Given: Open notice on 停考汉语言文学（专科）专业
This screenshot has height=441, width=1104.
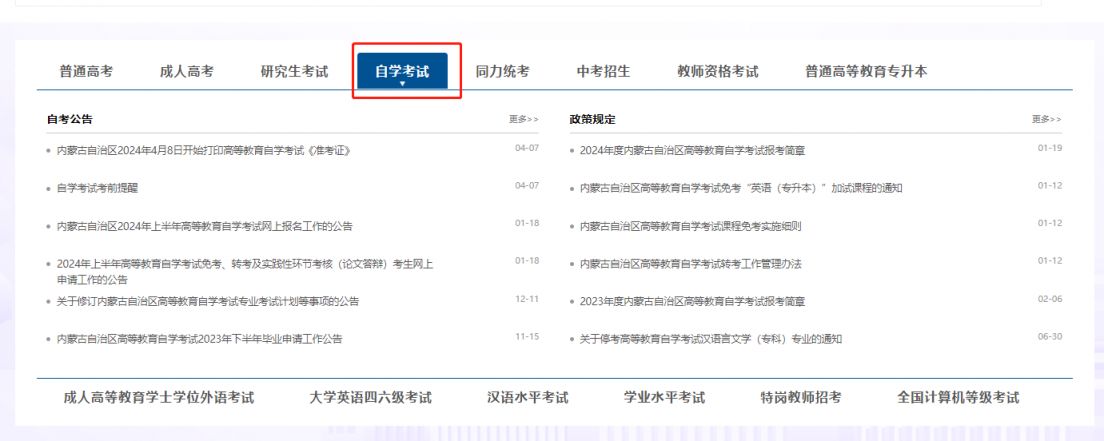Looking at the screenshot, I should tap(711, 339).
